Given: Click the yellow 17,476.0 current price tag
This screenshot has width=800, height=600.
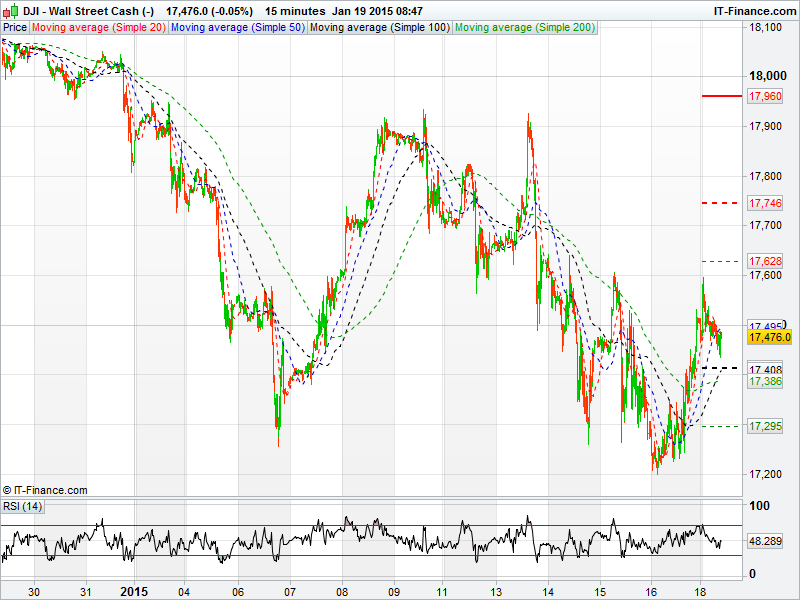Looking at the screenshot, I should (x=770, y=338).
